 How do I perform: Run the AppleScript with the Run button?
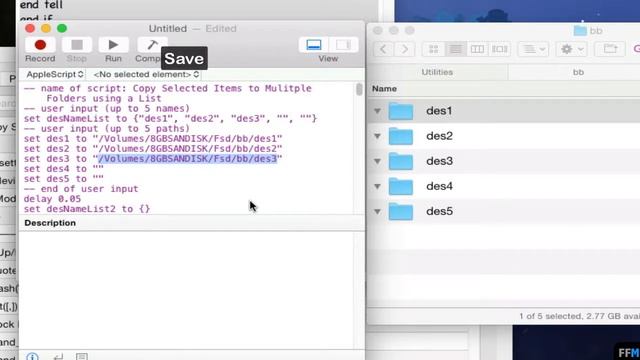(x=113, y=45)
